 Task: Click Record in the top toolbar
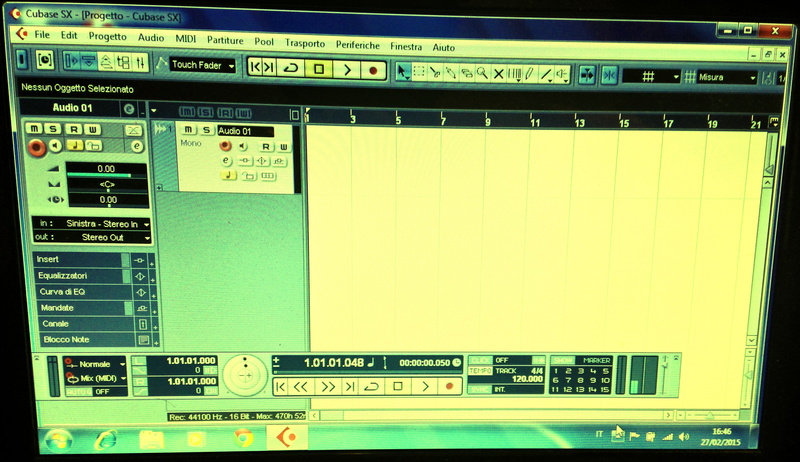pyautogui.click(x=373, y=70)
